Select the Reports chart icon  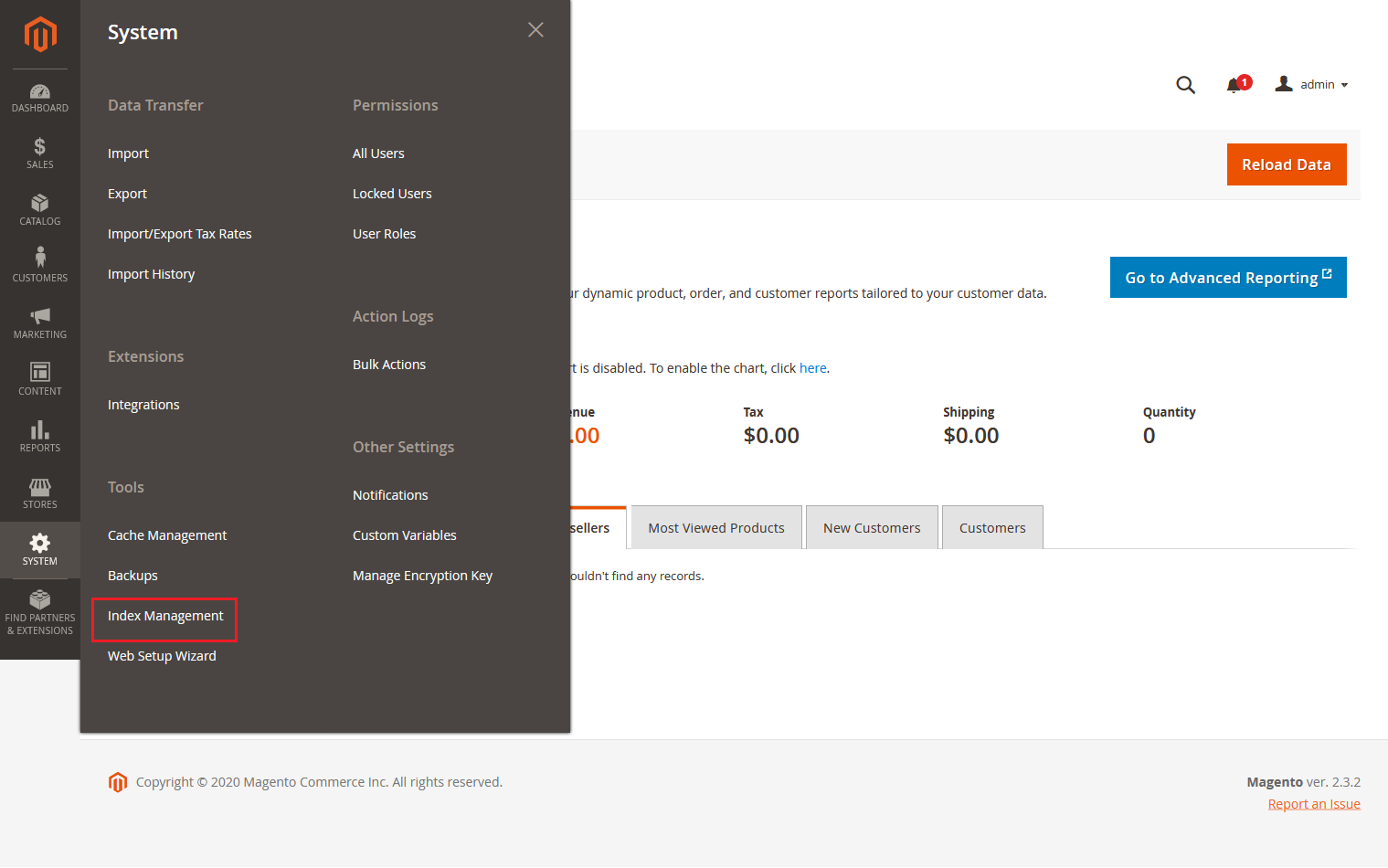tap(39, 436)
